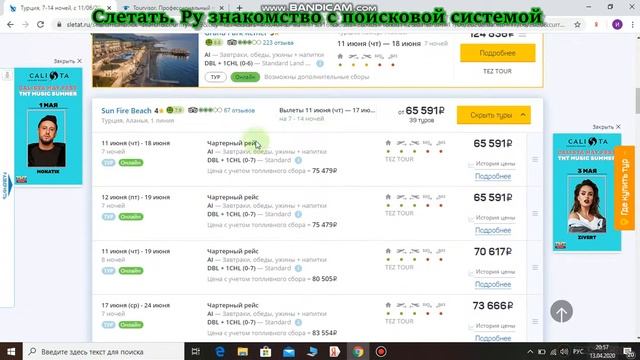Click TripAdvisor owl icon for Sun Fire Beach
Viewport: 640px width, 360px height.
[193, 110]
